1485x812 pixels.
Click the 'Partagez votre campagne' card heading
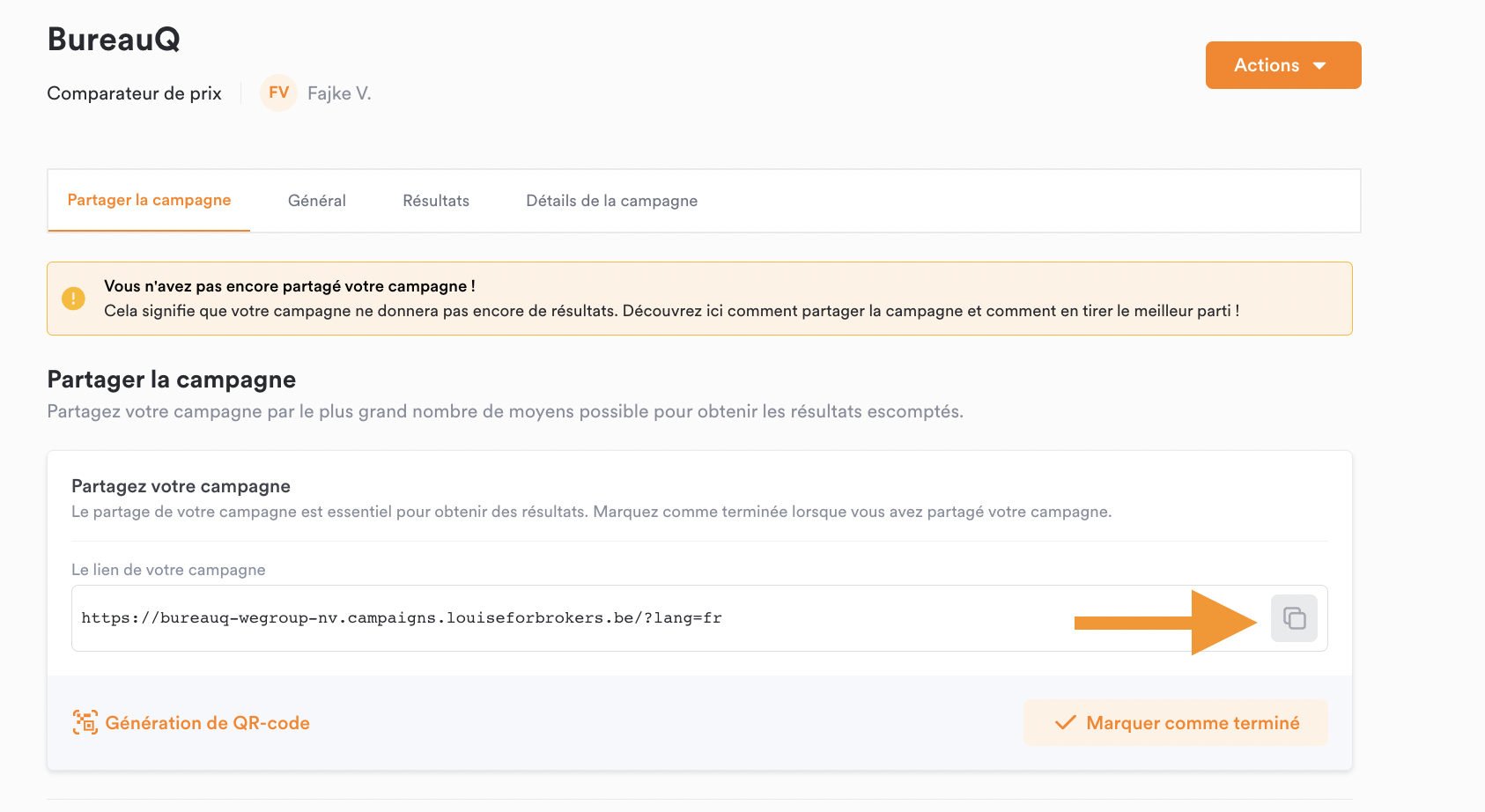pyautogui.click(x=181, y=486)
